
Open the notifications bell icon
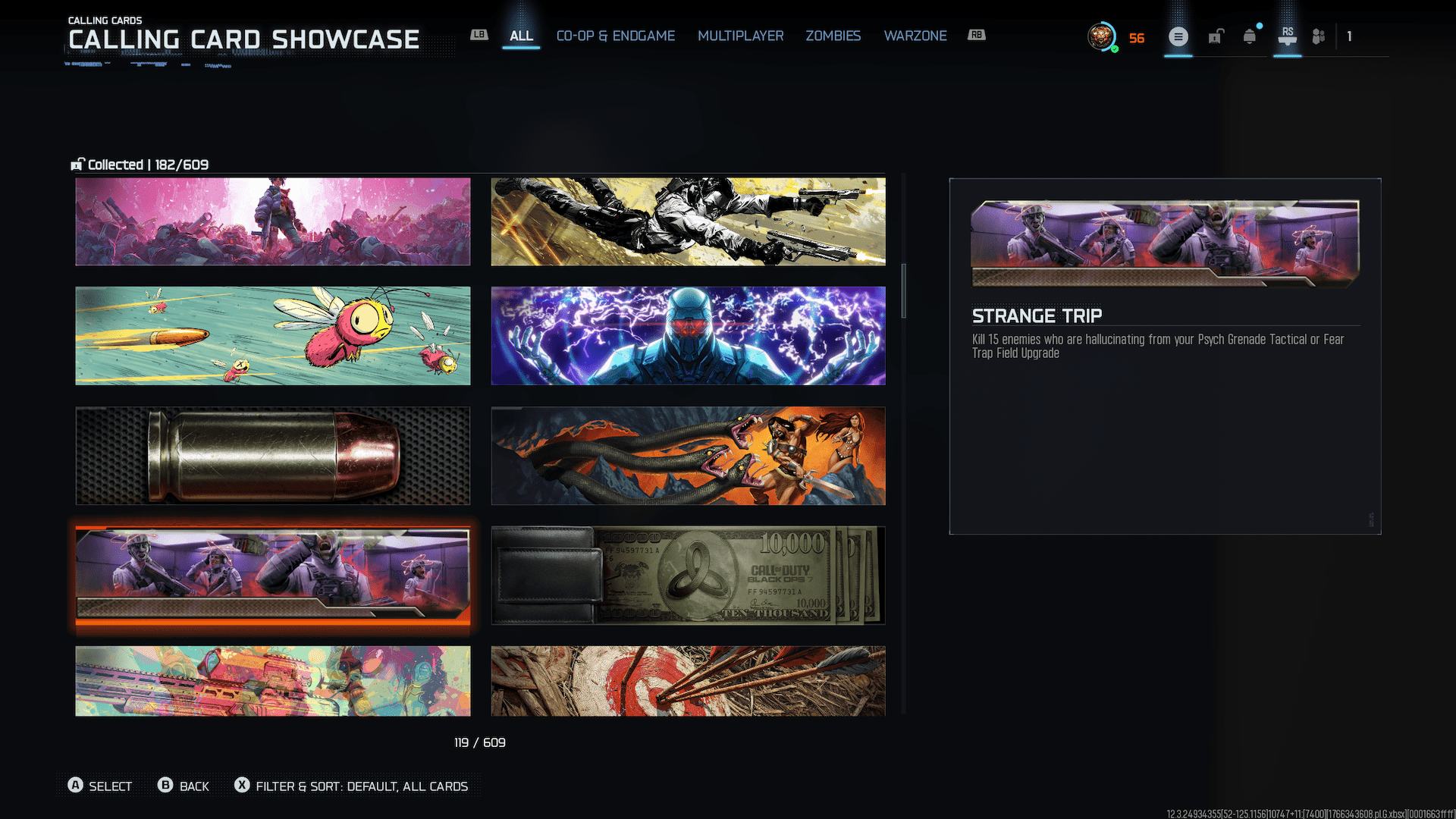click(1249, 36)
